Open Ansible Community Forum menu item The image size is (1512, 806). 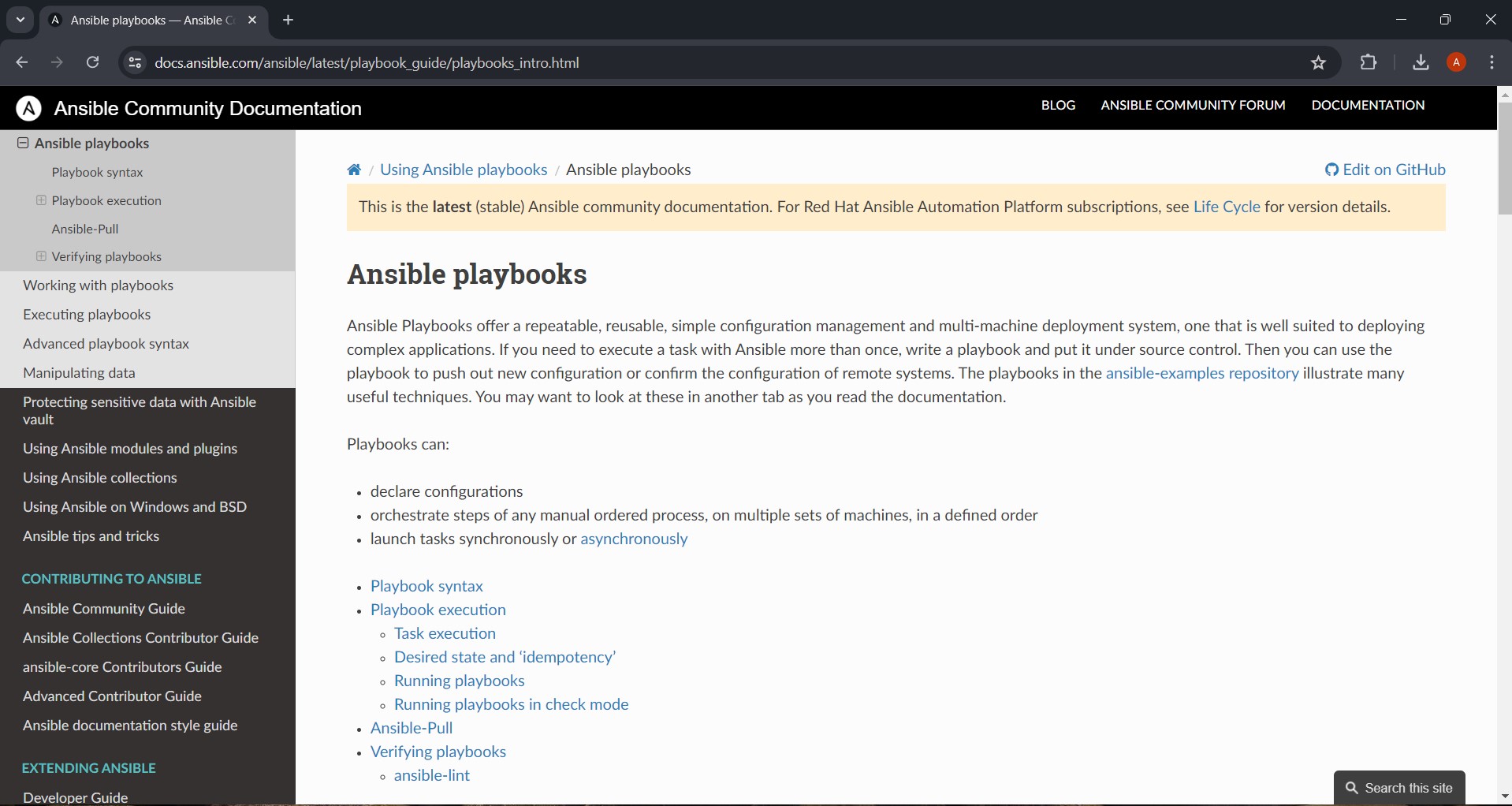pyautogui.click(x=1193, y=106)
